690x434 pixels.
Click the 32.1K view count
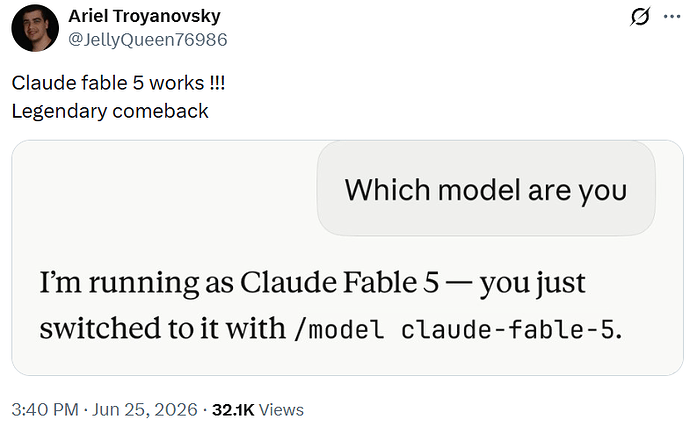(x=233, y=410)
